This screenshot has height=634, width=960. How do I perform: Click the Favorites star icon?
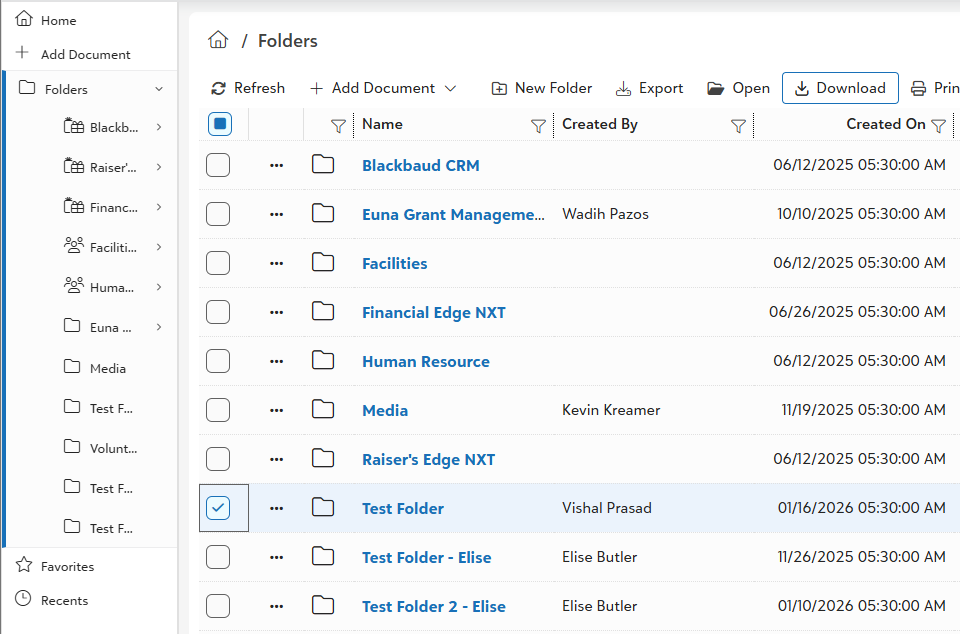(24, 564)
